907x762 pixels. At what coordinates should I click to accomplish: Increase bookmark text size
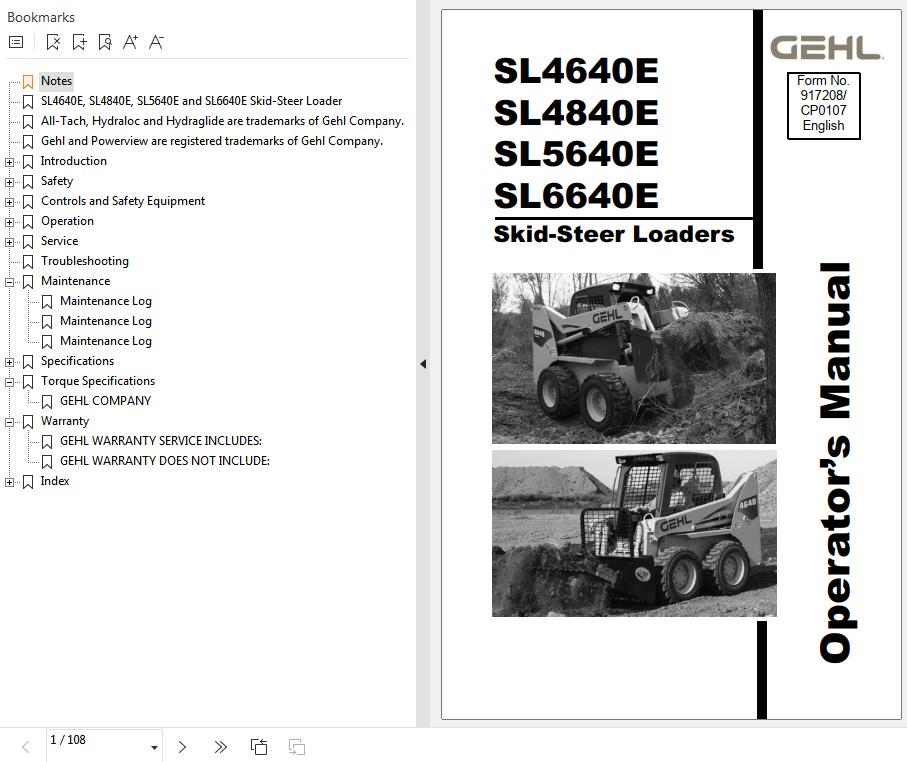pos(130,42)
